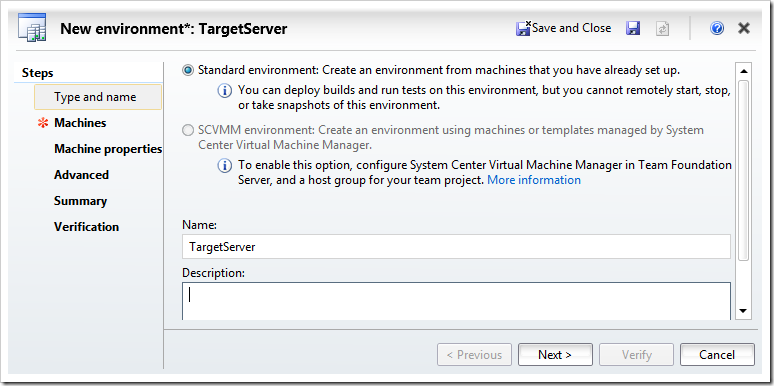Image resolution: width=774 pixels, height=386 pixels.
Task: Click the Cancel button
Action: (717, 355)
